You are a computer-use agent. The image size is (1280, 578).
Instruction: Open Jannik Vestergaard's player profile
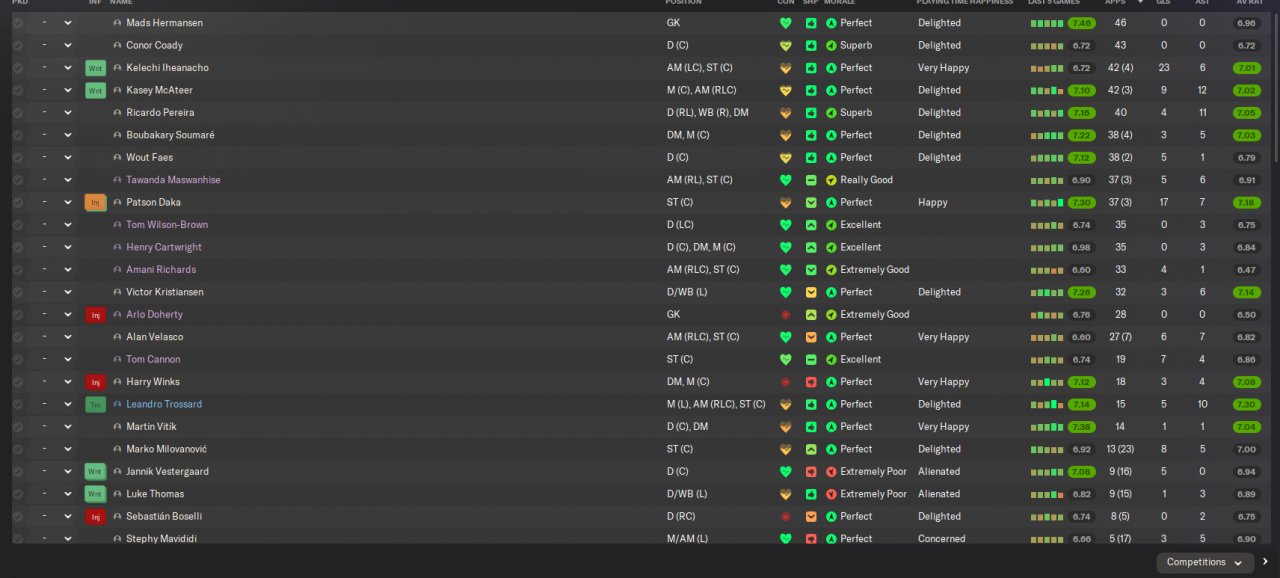pyautogui.click(x=167, y=471)
